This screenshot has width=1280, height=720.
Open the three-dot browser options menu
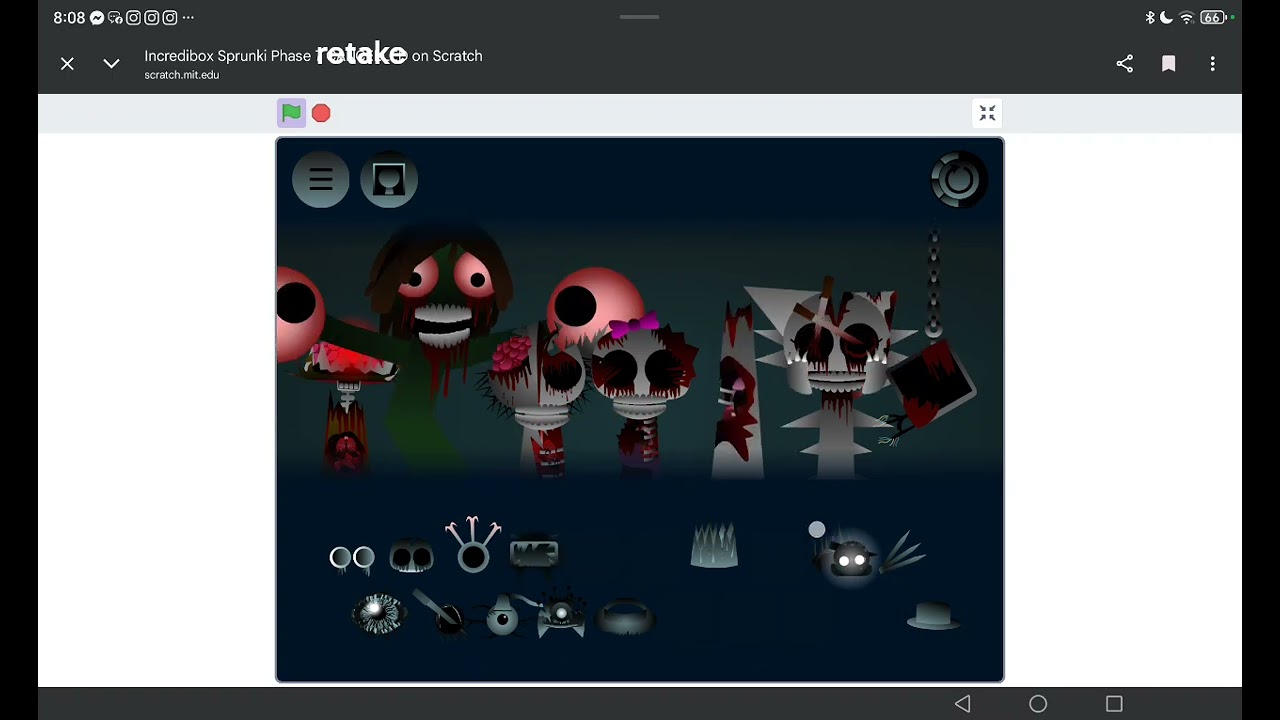coord(1213,64)
